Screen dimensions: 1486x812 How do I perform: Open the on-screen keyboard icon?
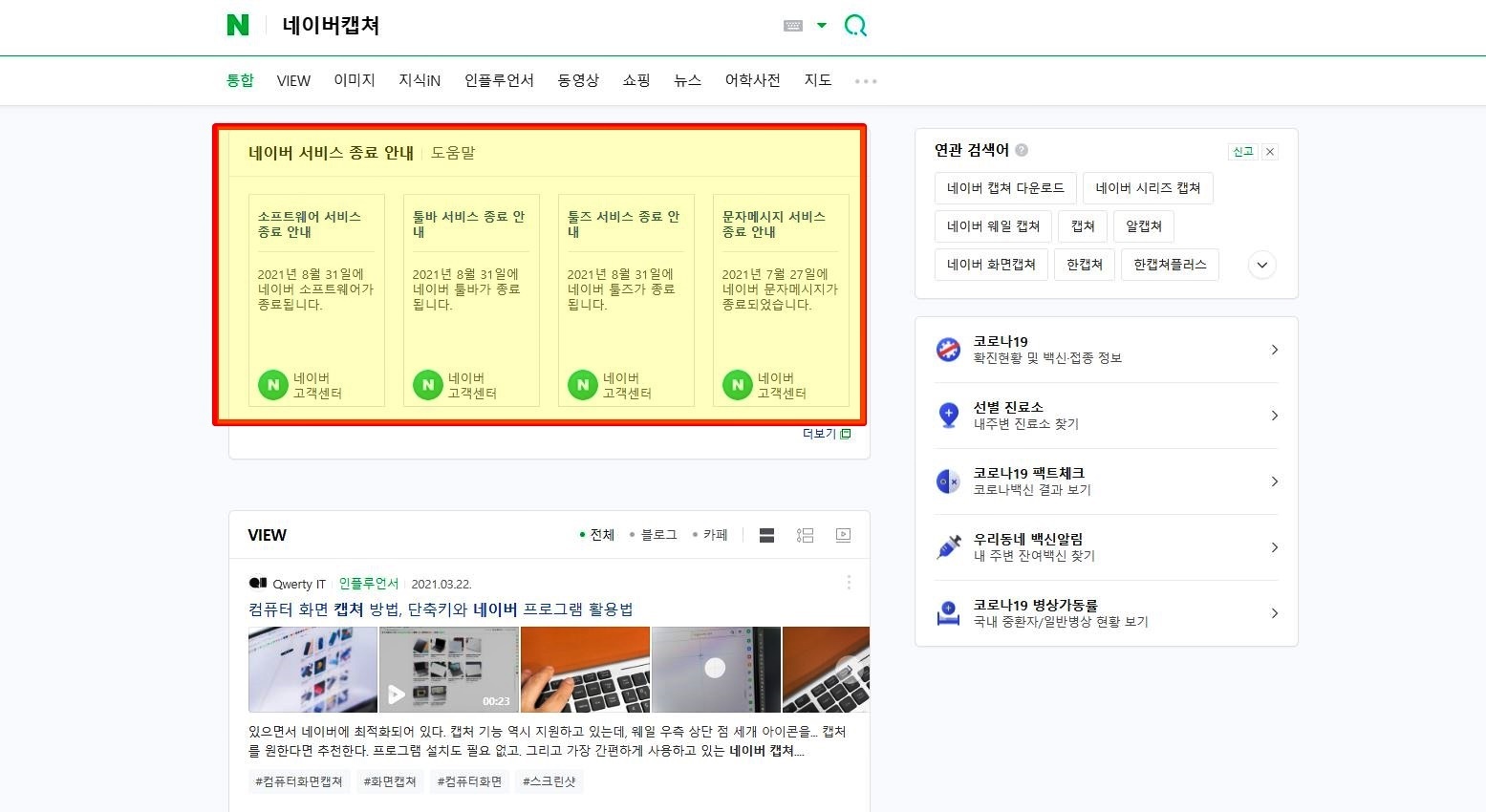tap(792, 26)
